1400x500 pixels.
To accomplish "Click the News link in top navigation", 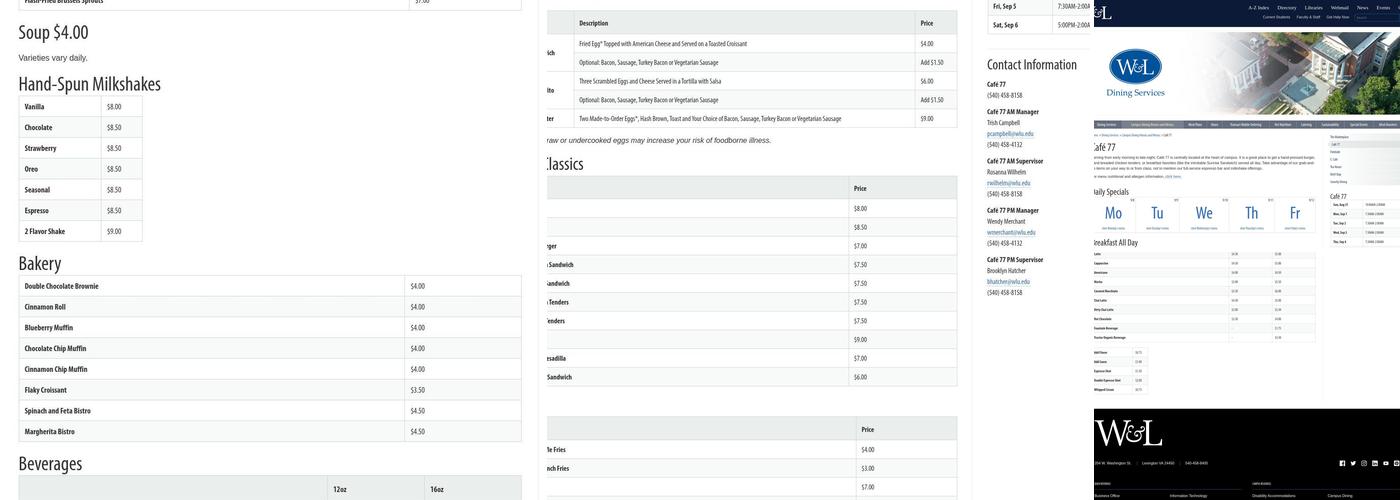I will click(x=1362, y=7).
